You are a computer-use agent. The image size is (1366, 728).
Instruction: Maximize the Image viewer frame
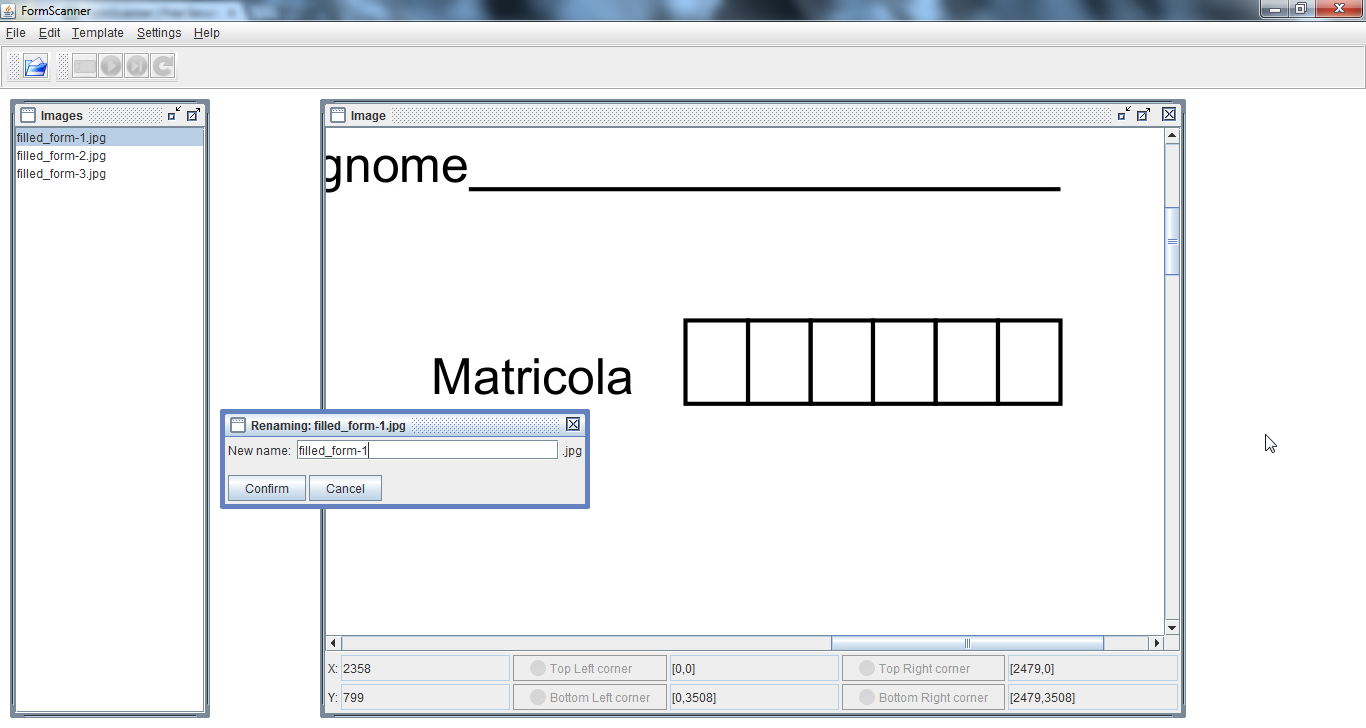point(1143,115)
